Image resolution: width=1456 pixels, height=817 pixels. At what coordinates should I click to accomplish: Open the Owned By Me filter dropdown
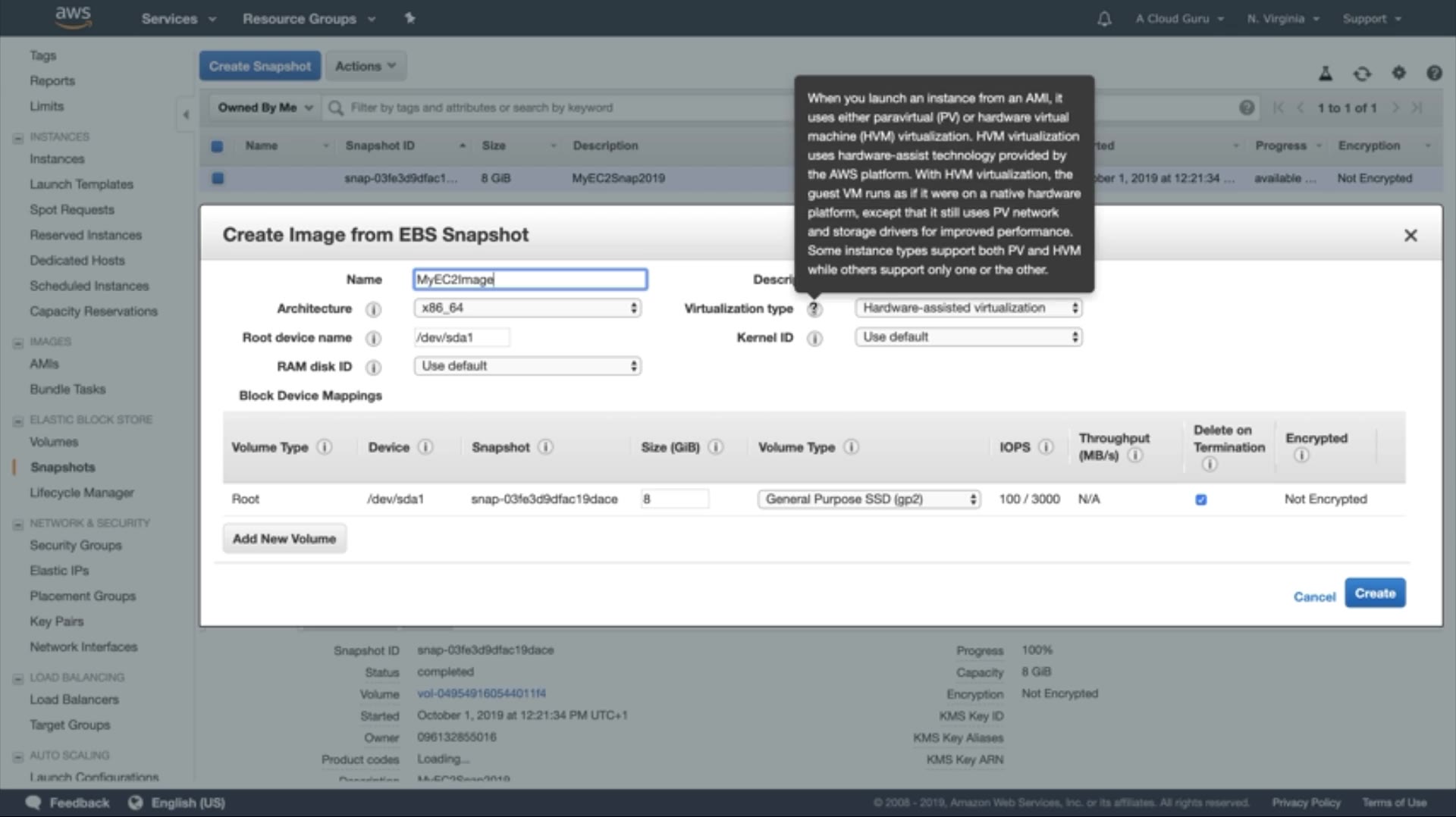[265, 108]
